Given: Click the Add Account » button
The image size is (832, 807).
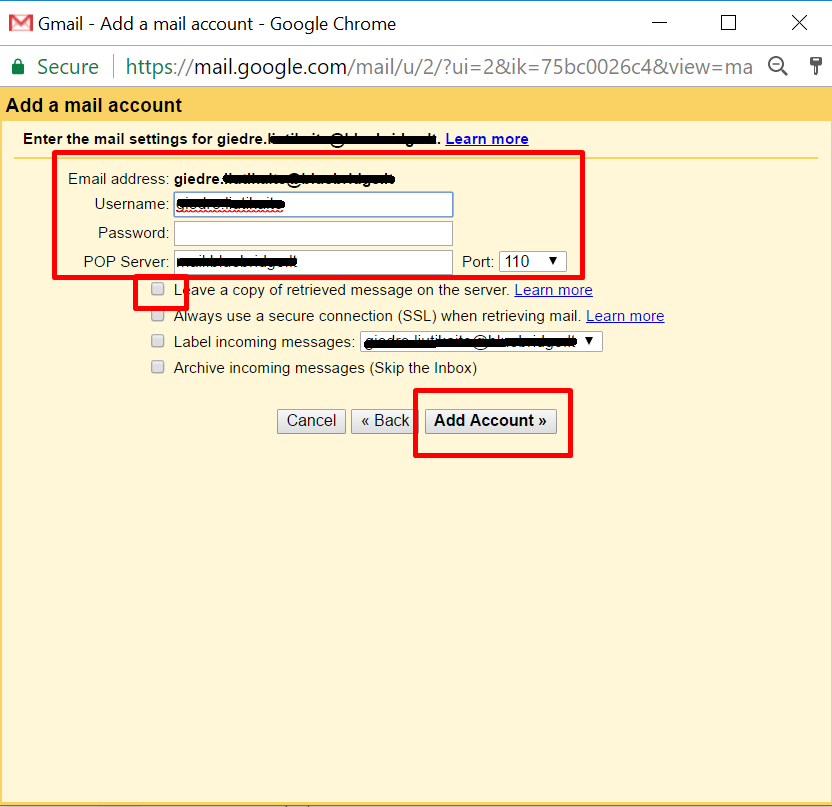Looking at the screenshot, I should pyautogui.click(x=491, y=421).
